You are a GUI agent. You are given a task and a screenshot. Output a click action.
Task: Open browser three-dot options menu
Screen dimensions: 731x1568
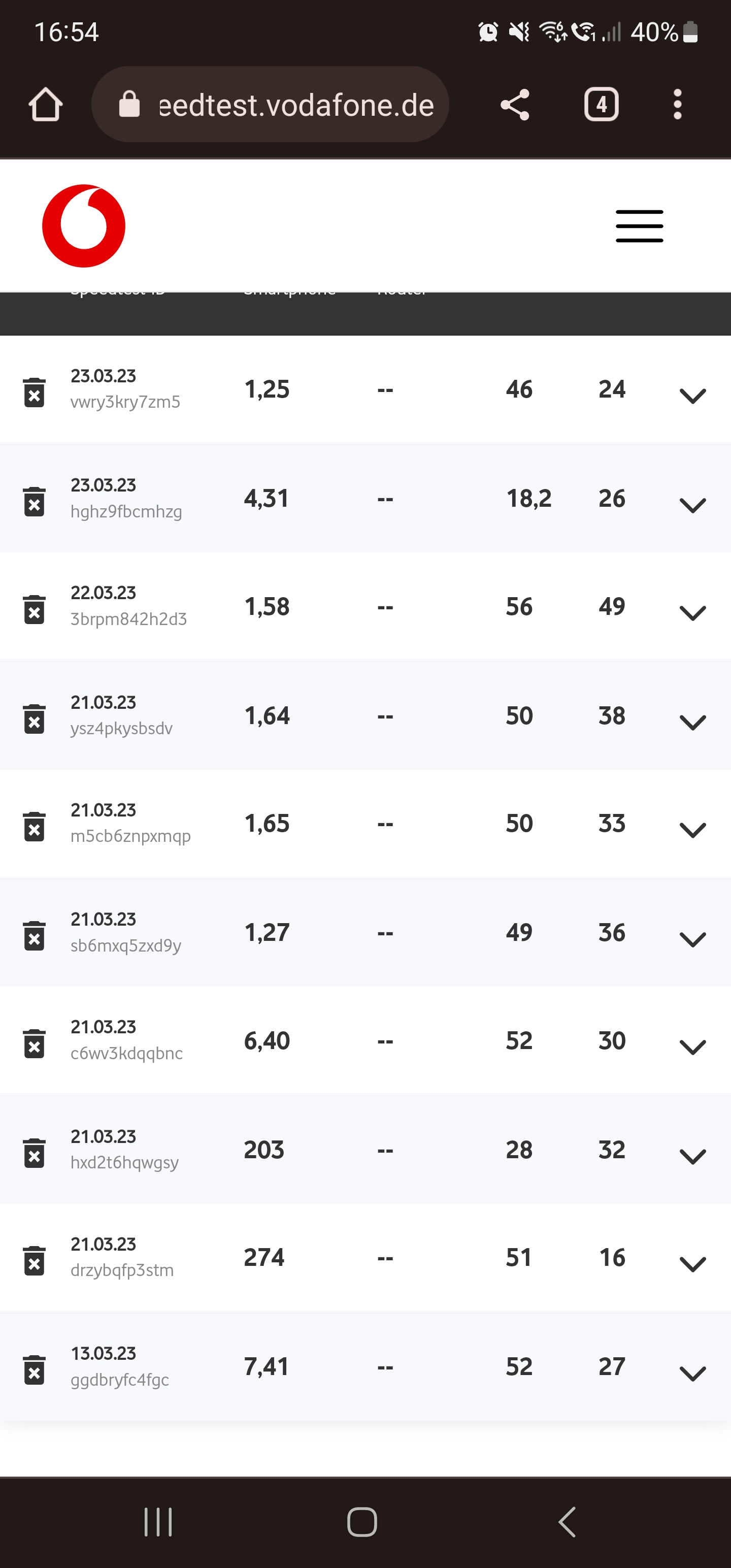(677, 105)
